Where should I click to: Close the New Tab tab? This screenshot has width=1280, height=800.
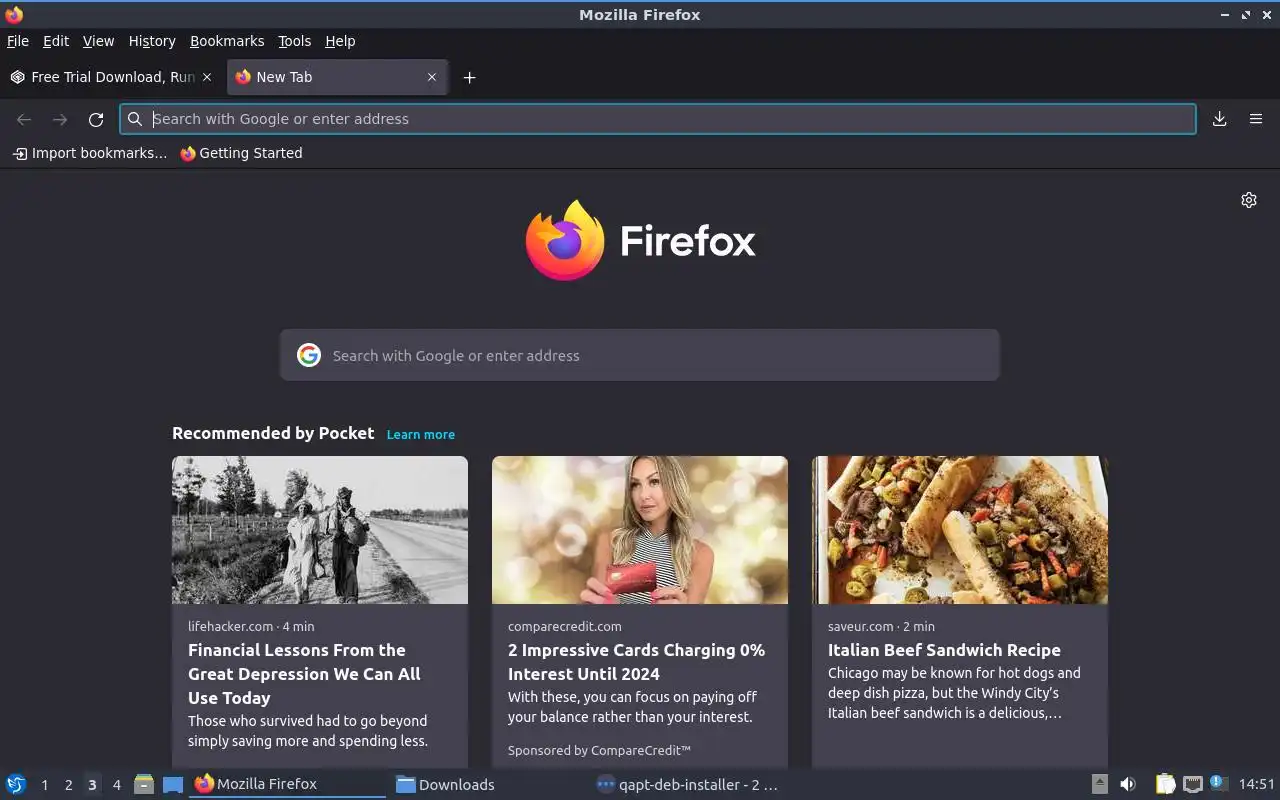point(432,77)
